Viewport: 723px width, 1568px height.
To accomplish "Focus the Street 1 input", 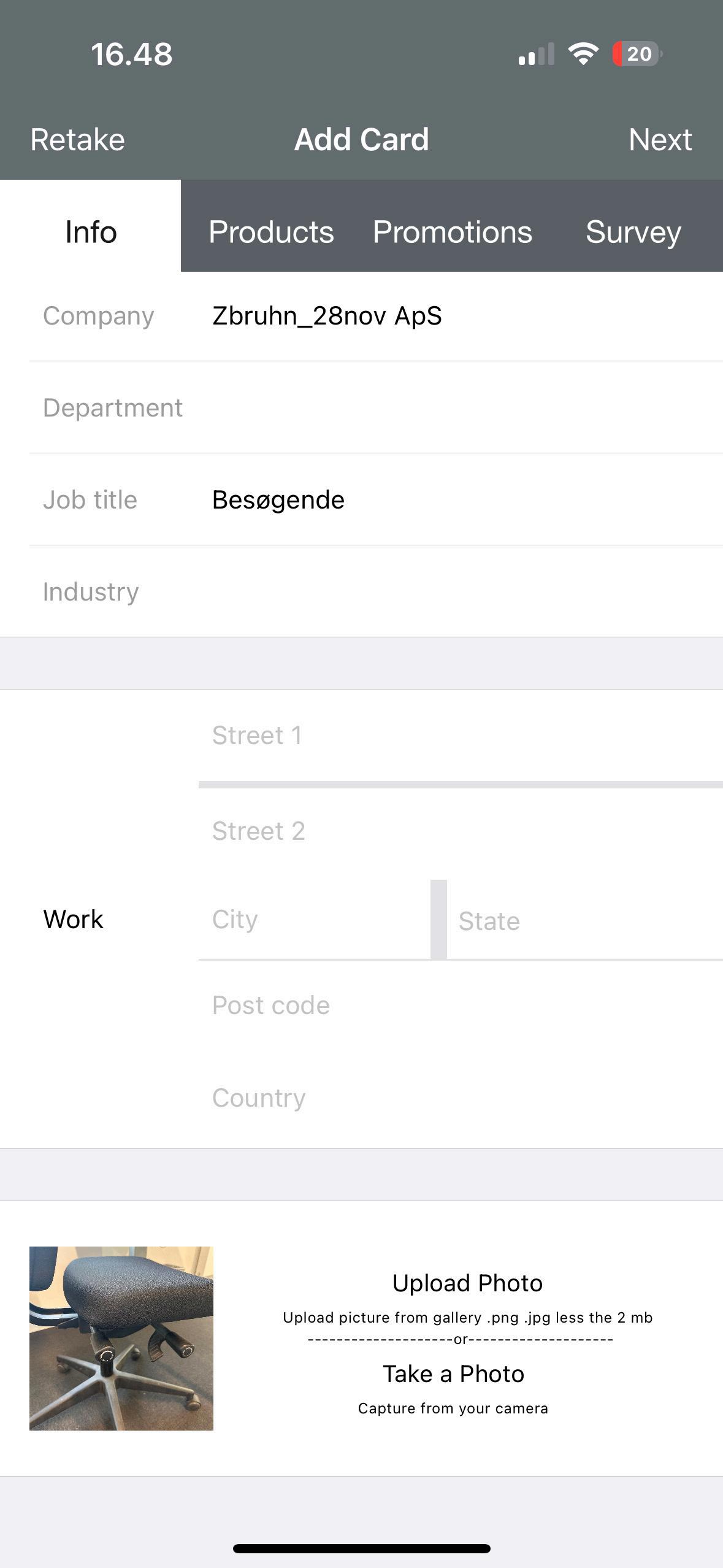I will (x=460, y=736).
